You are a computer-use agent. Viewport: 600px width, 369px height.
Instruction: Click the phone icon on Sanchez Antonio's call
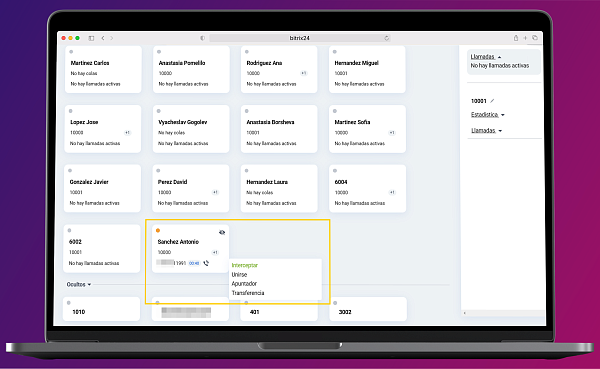[206, 263]
